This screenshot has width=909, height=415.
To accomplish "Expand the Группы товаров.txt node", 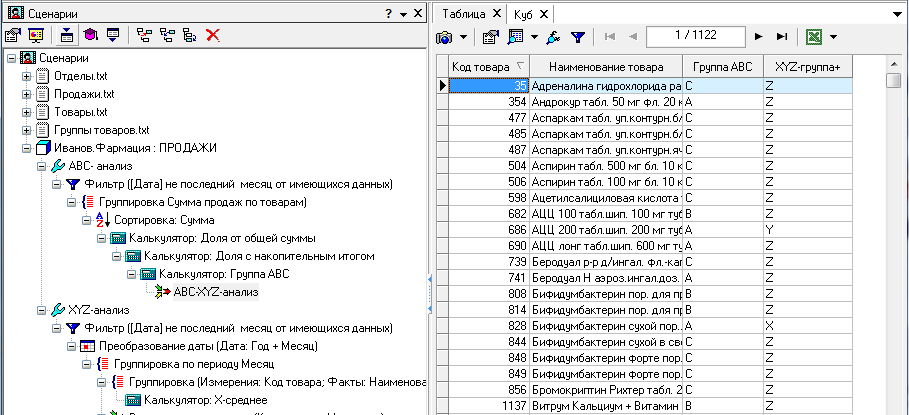I will pyautogui.click(x=27, y=130).
